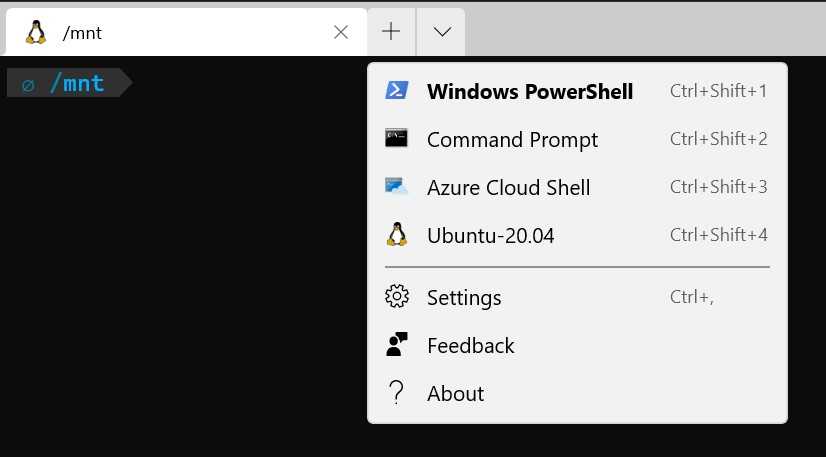
Task: Launch Windows PowerShell profile
Action: pyautogui.click(x=529, y=92)
